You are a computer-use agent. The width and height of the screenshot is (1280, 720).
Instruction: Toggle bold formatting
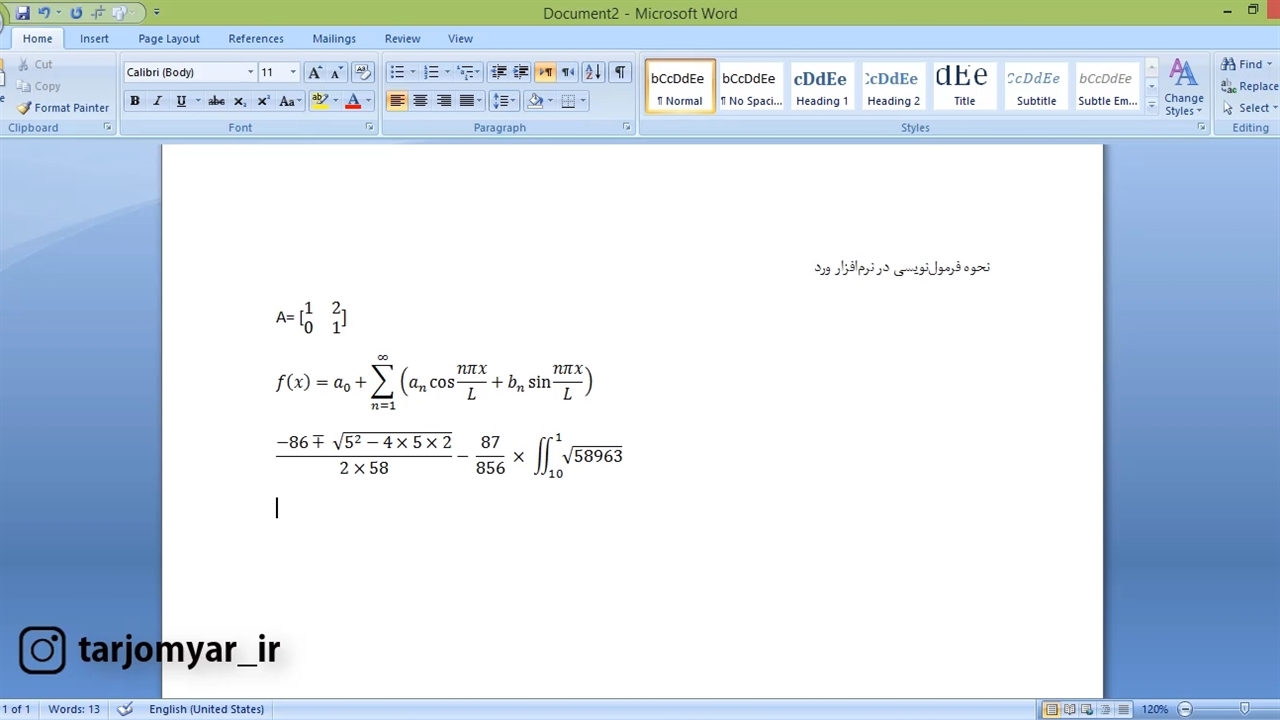135,101
